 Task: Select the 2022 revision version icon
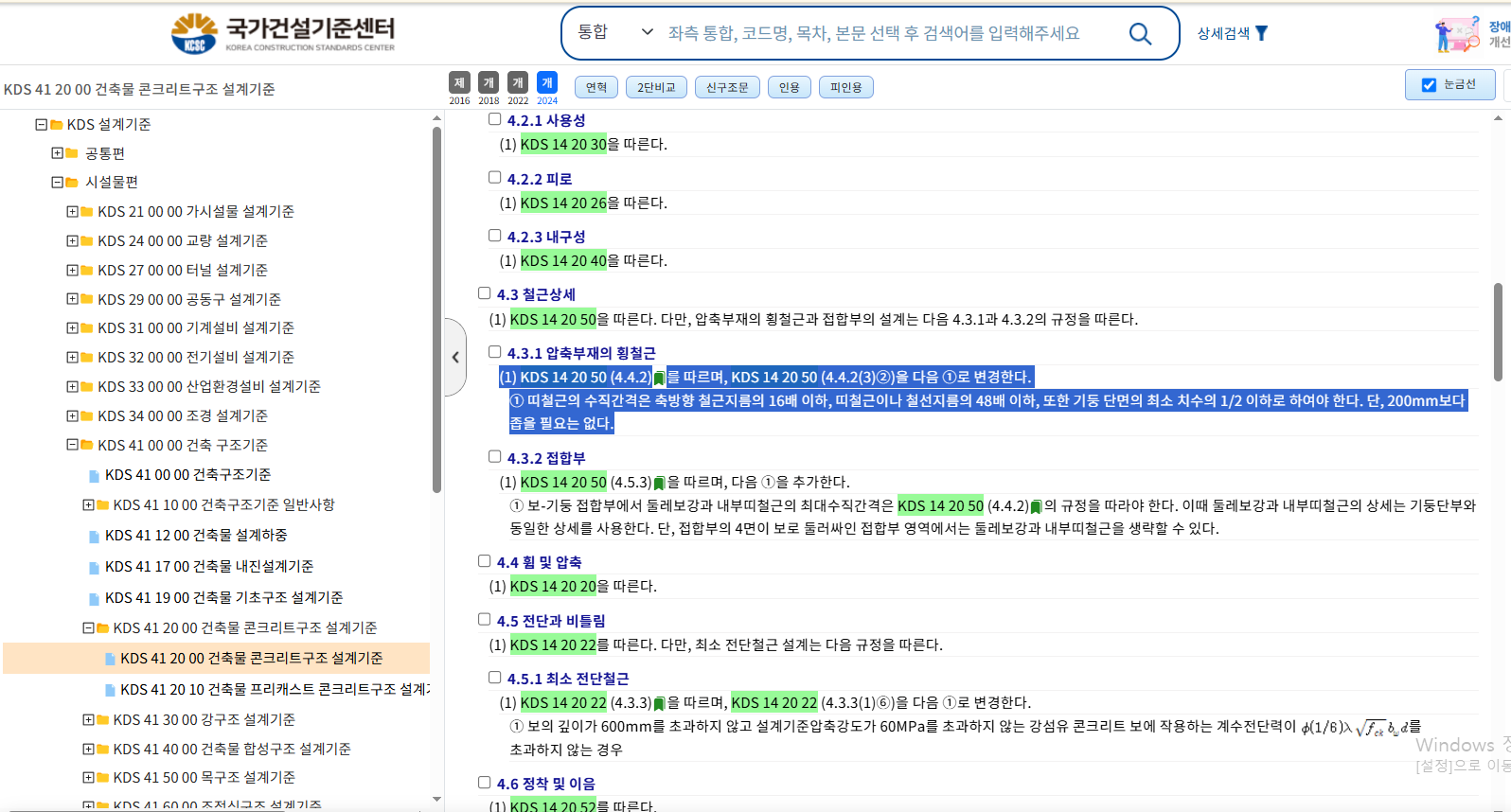(518, 83)
